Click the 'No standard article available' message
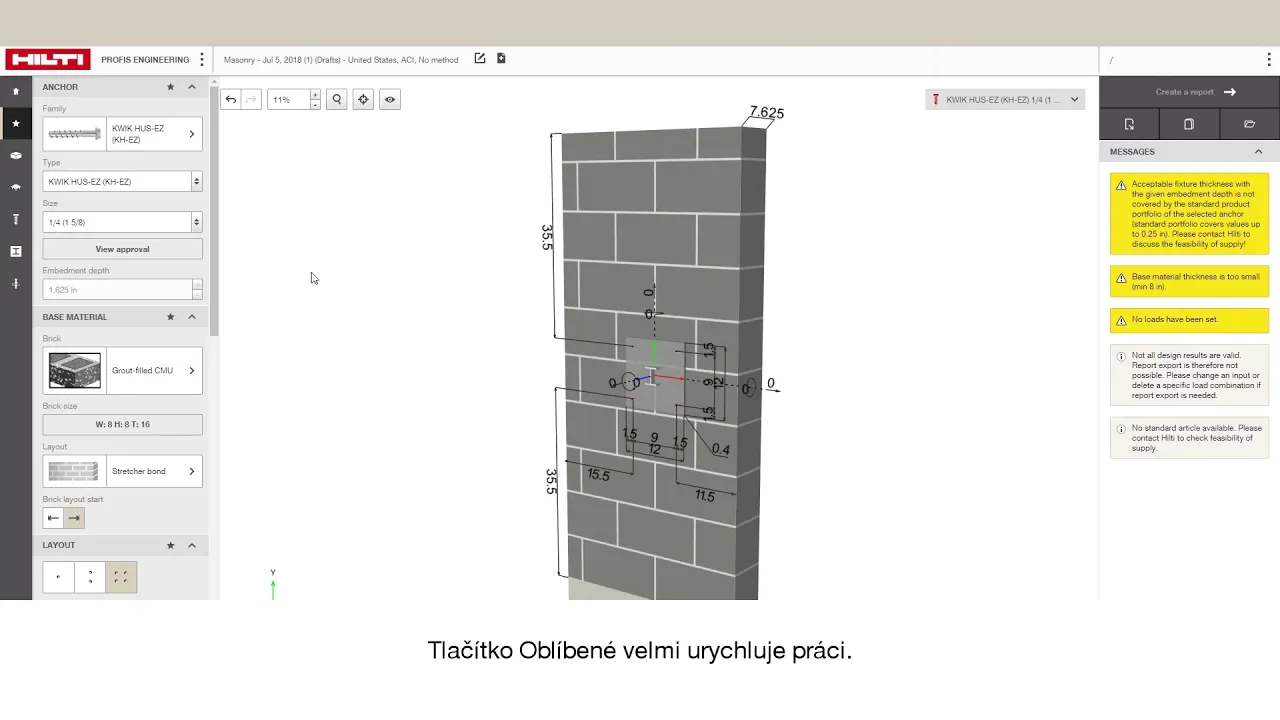The width and height of the screenshot is (1280, 720). (x=1189, y=438)
